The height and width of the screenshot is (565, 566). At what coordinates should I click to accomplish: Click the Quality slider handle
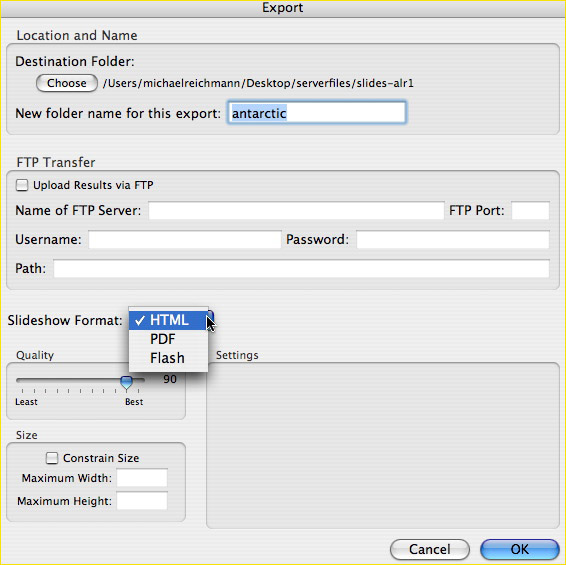pos(126,382)
